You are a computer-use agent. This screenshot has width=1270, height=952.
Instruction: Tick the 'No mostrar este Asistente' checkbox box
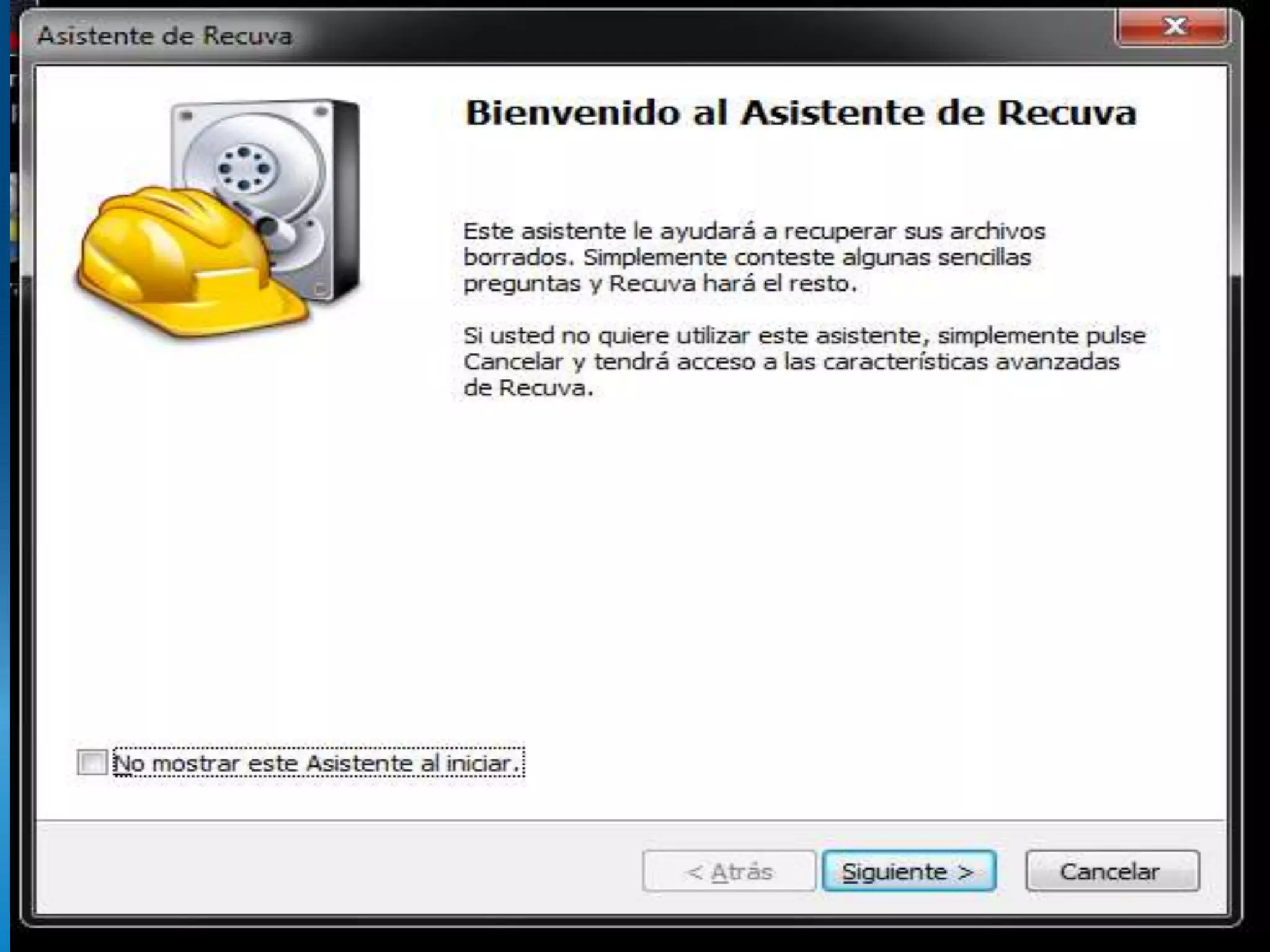[x=92, y=762]
